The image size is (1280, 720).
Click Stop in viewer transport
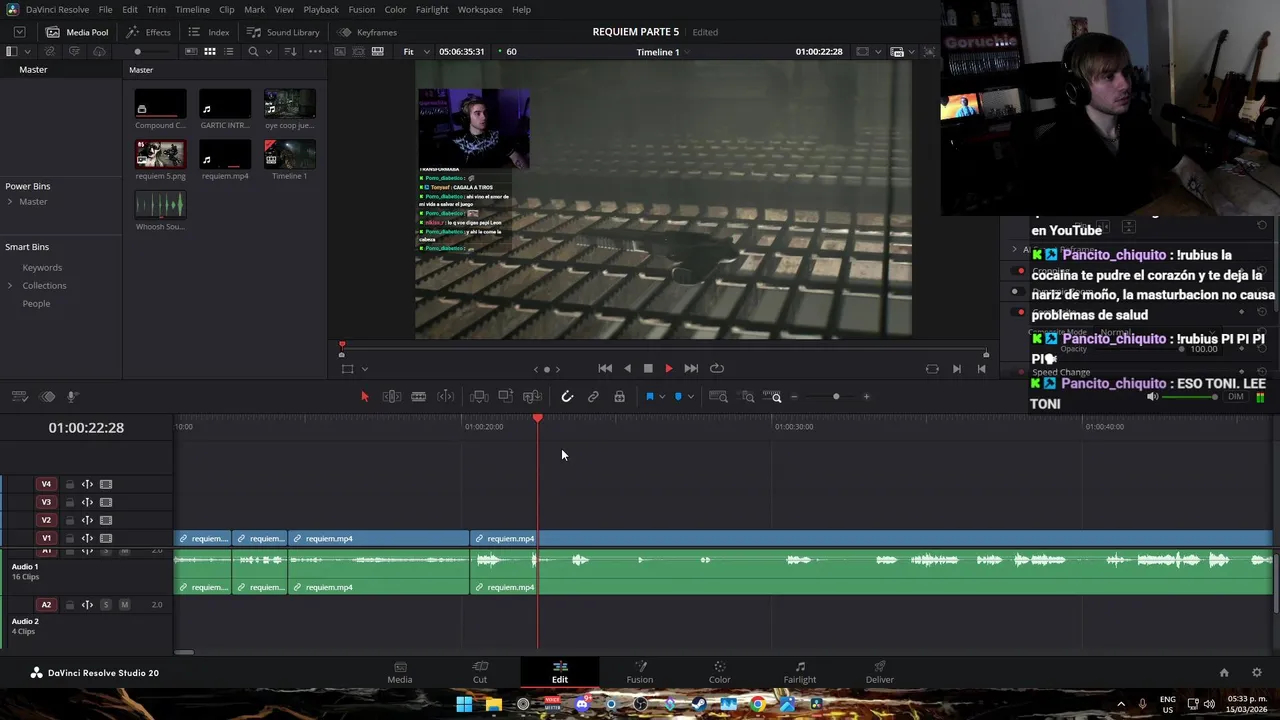[648, 368]
